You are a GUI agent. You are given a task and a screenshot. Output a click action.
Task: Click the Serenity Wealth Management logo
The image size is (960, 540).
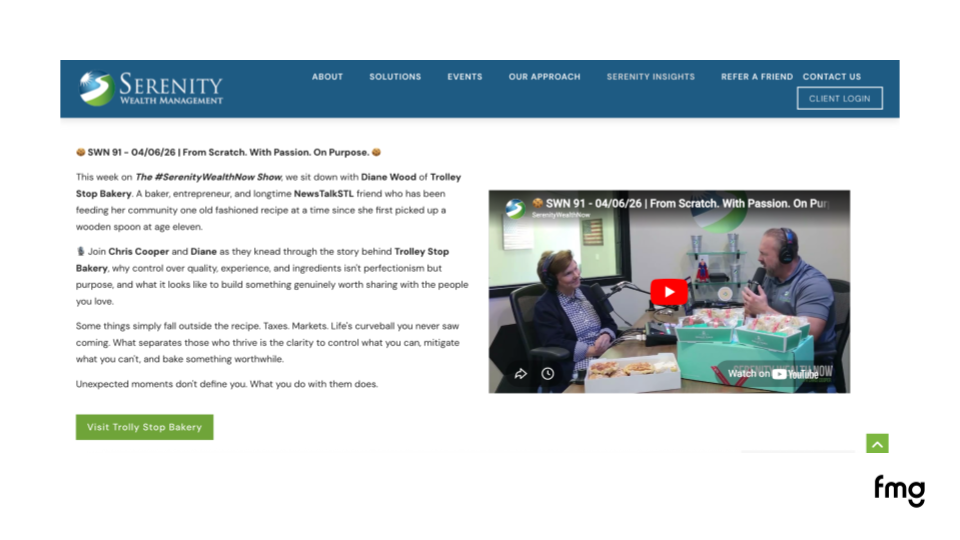point(151,88)
